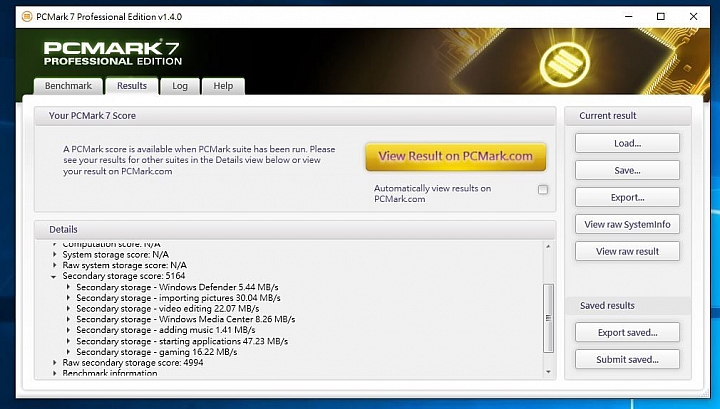Click the Load... button
The height and width of the screenshot is (409, 720).
[x=627, y=143]
